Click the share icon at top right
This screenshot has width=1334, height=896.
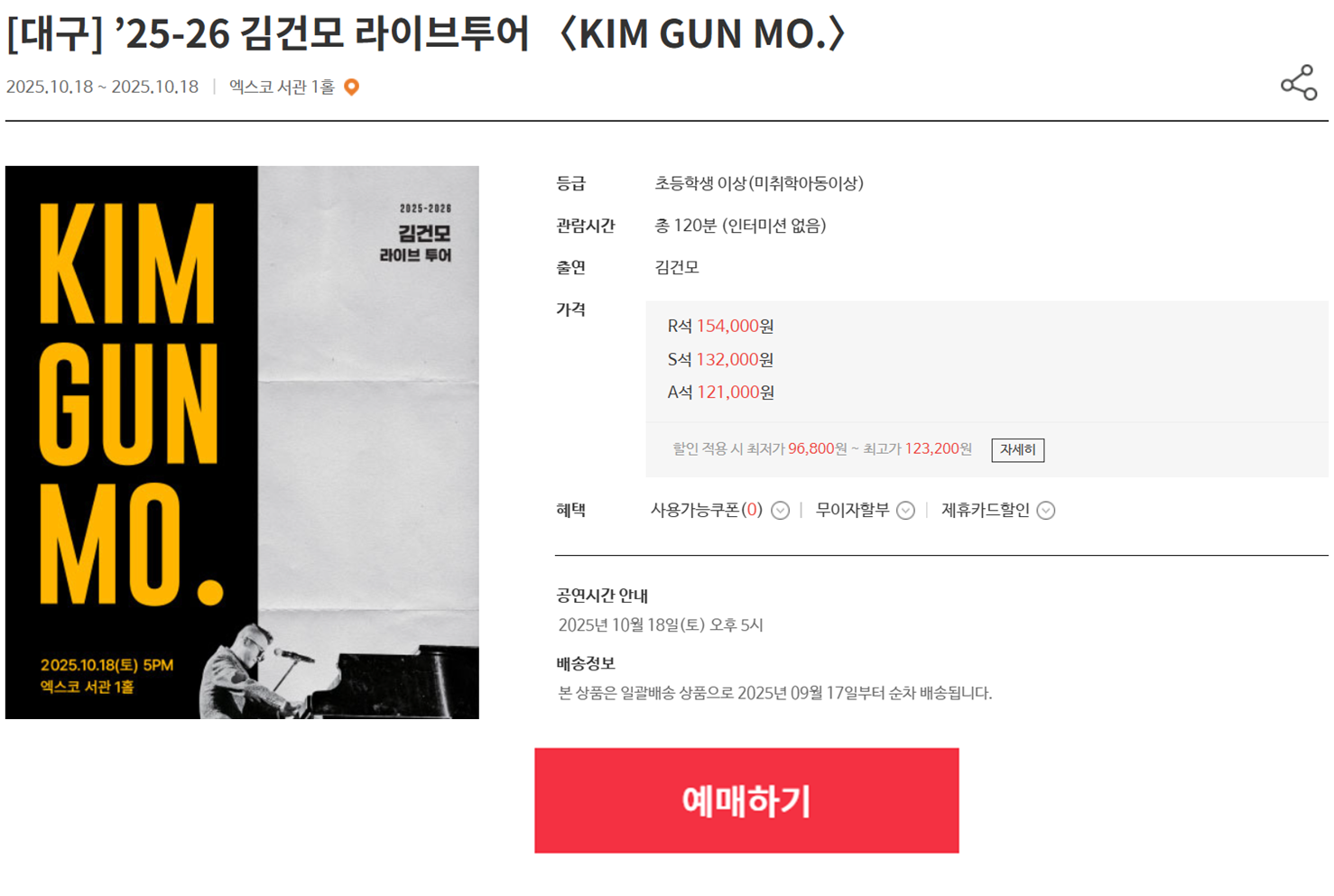1299,83
